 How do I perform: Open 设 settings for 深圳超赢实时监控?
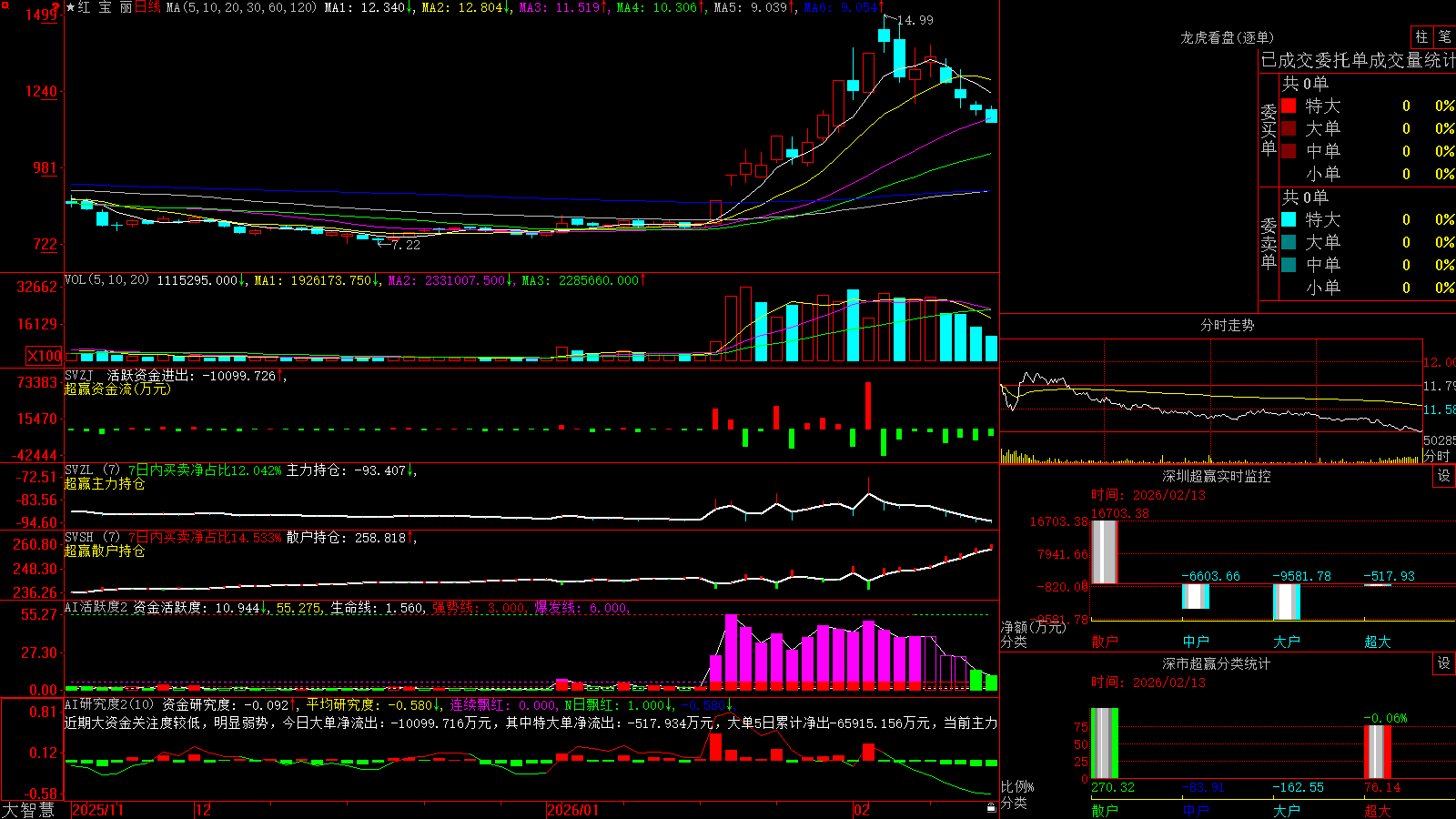[1444, 476]
